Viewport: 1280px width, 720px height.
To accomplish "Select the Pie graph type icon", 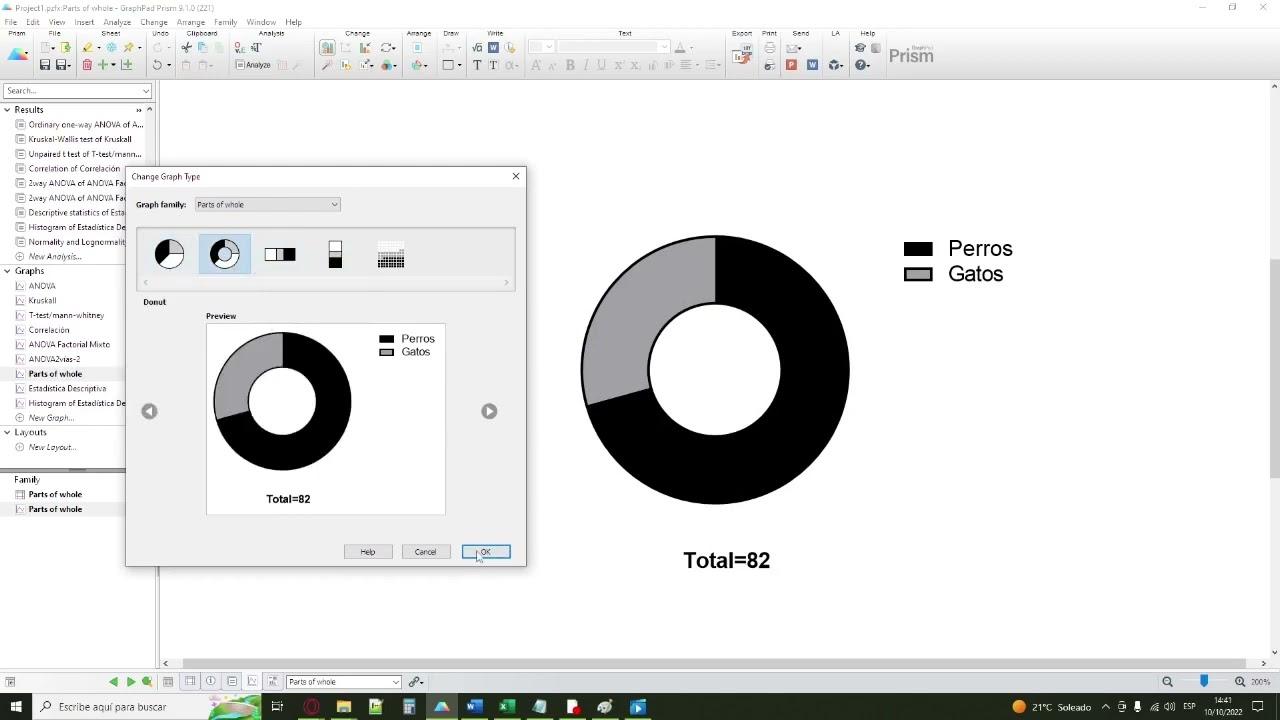I will point(169,254).
